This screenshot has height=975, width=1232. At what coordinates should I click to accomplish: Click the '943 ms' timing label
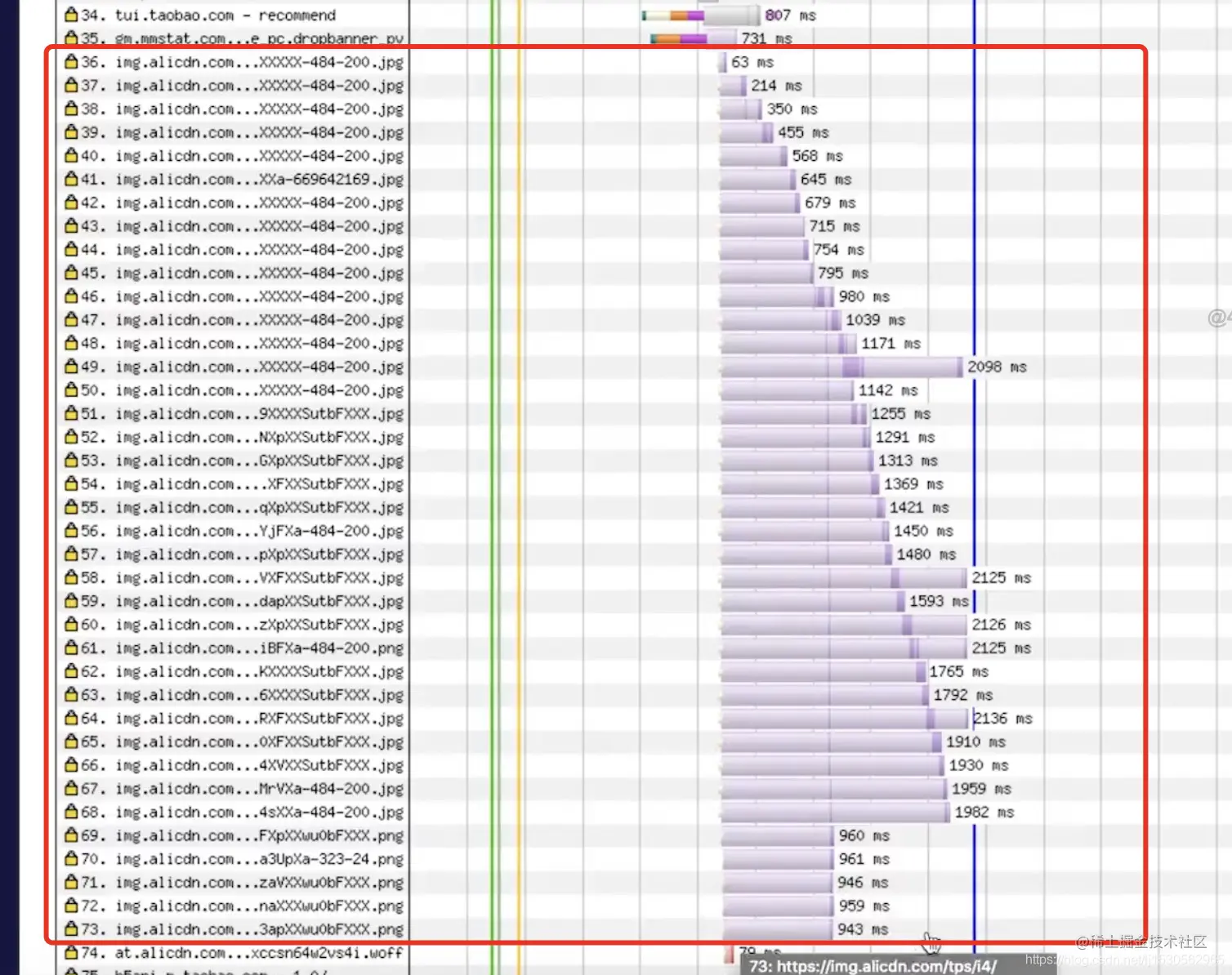(x=863, y=929)
